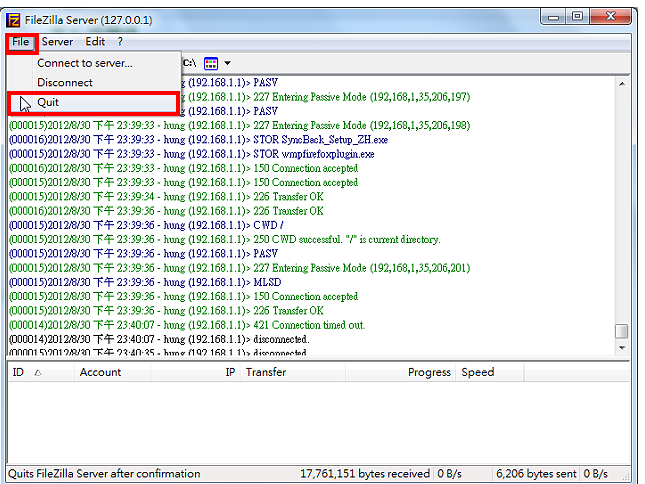Select Quit from the File menu
The image size is (645, 484).
[94, 103]
